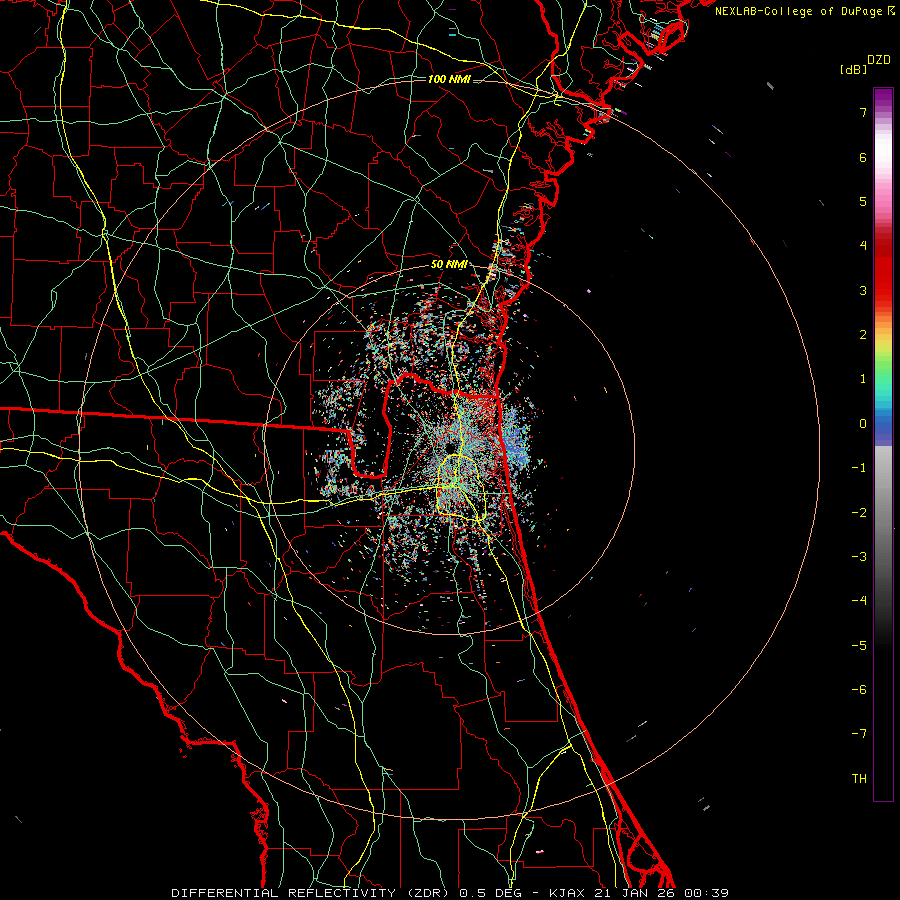
Task: Click the (ZDR) abbreviation in the footer
Action: pos(430,893)
